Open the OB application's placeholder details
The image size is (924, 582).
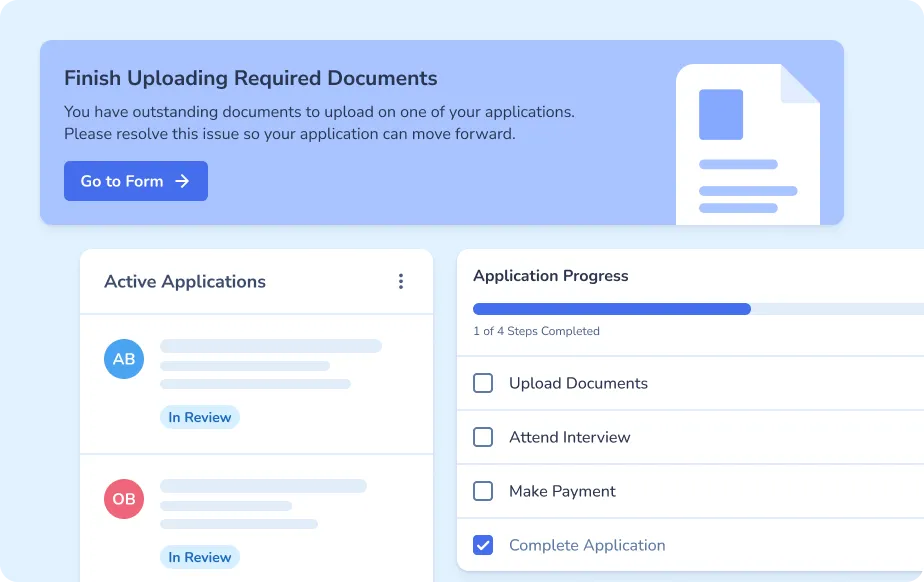click(262, 505)
